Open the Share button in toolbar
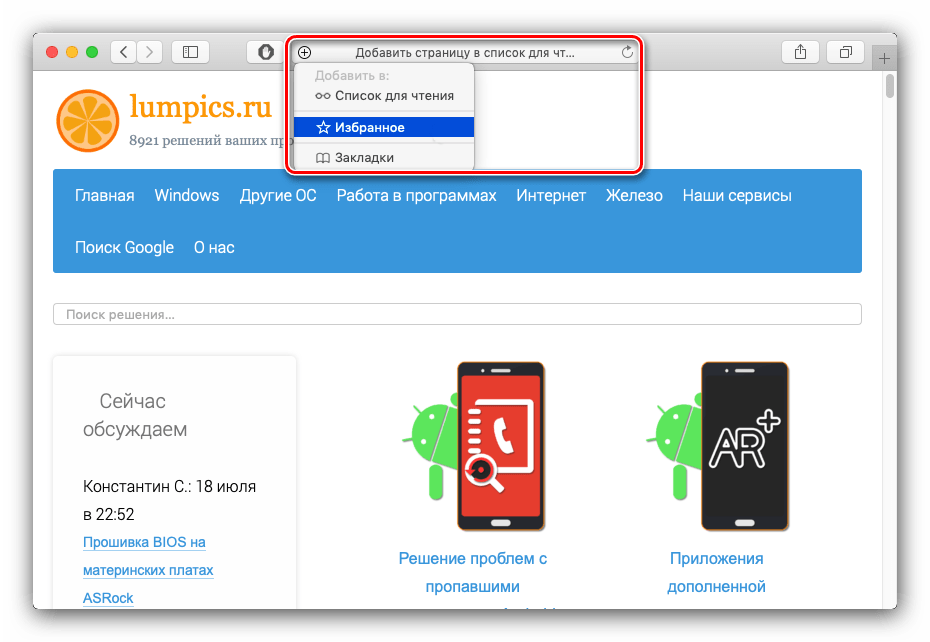Image resolution: width=930 pixels, height=642 pixels. point(800,52)
